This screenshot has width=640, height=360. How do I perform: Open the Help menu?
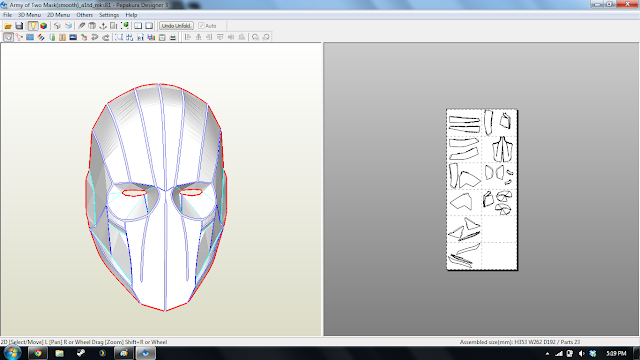click(131, 15)
